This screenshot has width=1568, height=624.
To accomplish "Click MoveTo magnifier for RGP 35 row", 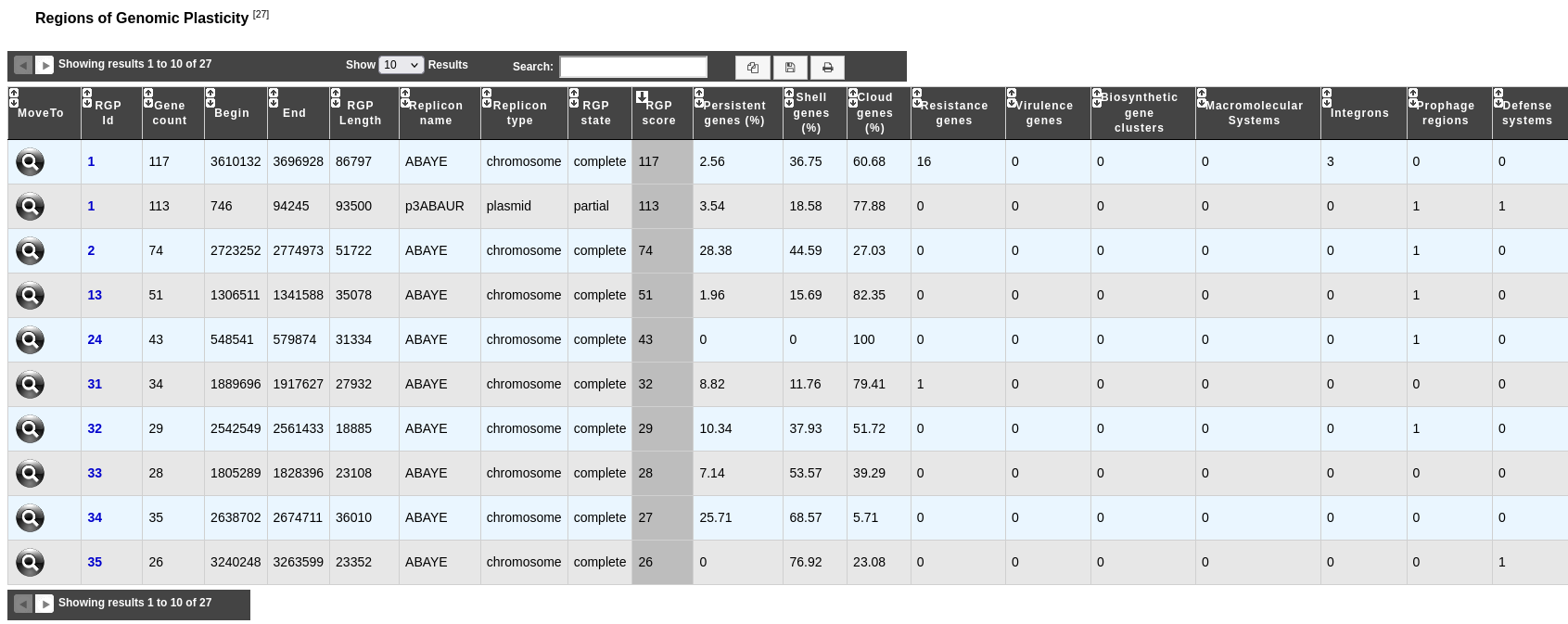I will (30, 563).
